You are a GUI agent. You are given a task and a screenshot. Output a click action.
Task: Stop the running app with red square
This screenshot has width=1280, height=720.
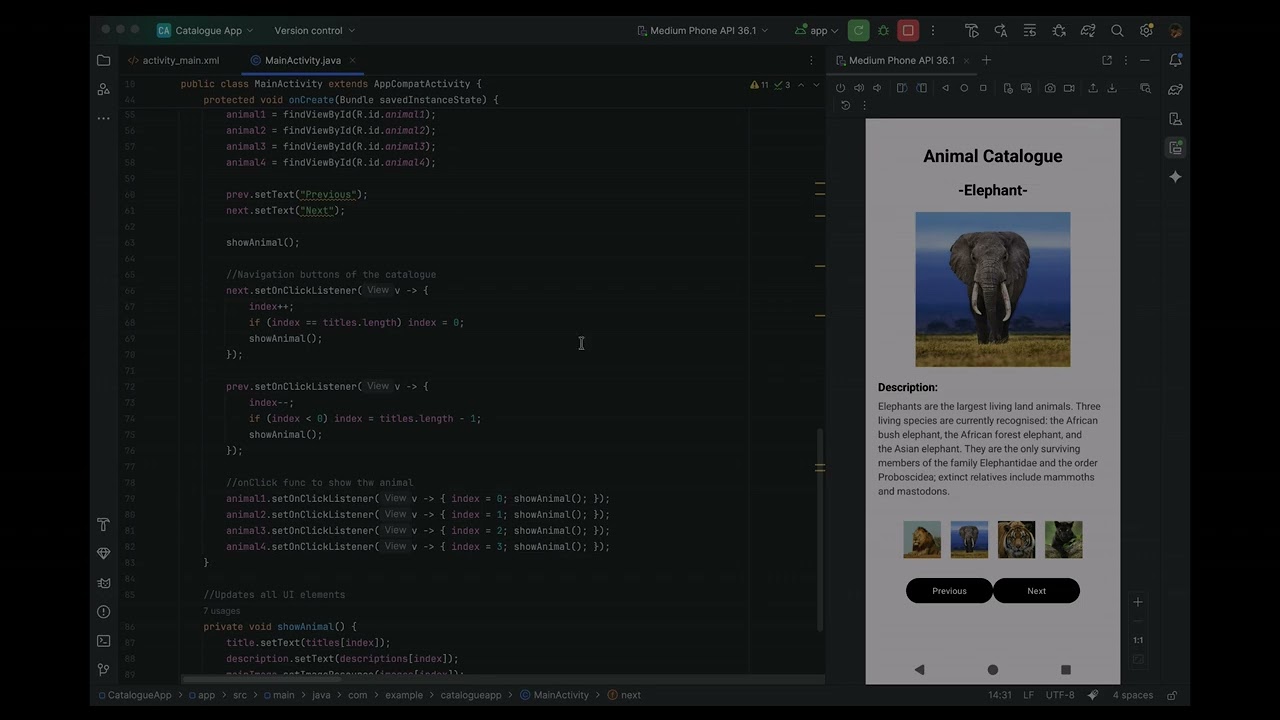(x=908, y=31)
